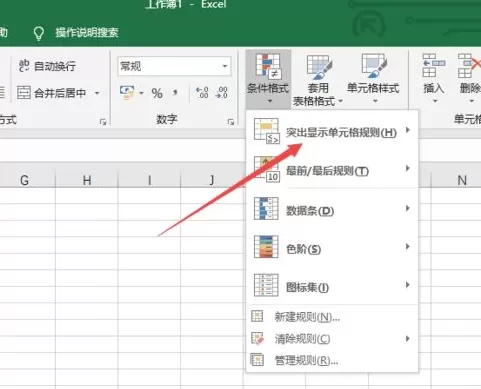Click the Top/Bottom Rules icon
The height and width of the screenshot is (389, 481).
tap(266, 169)
